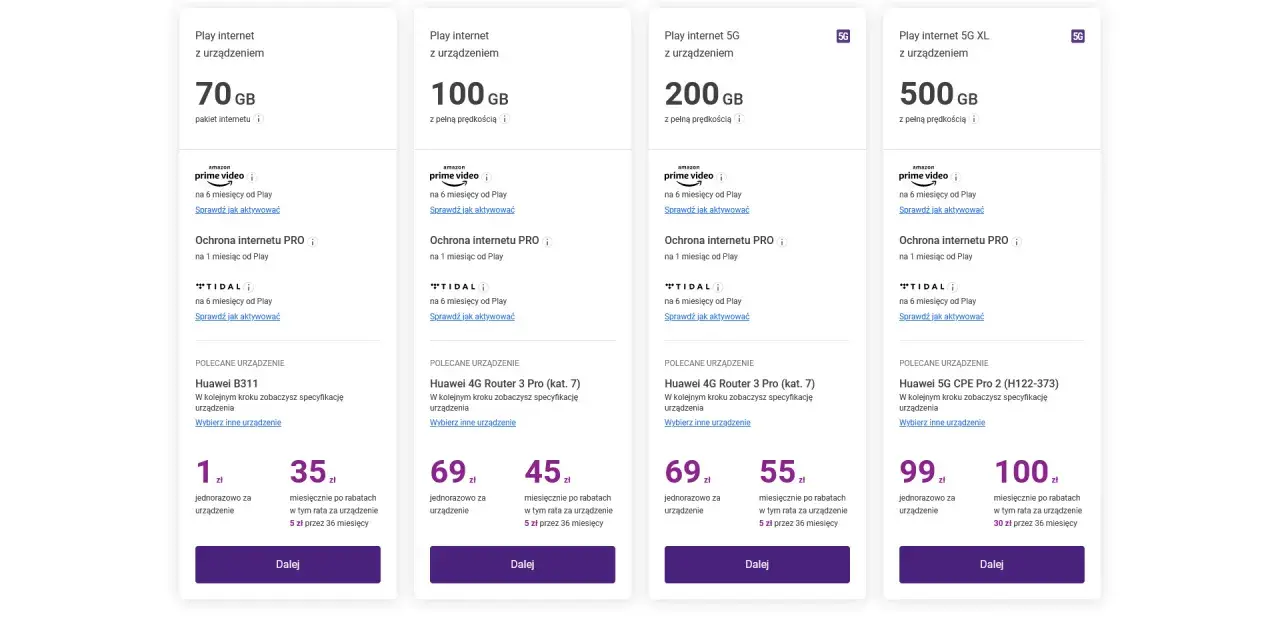
Task: Click Huawei 5G CPE Pro 2 (H122-373) name
Action: coord(979,383)
